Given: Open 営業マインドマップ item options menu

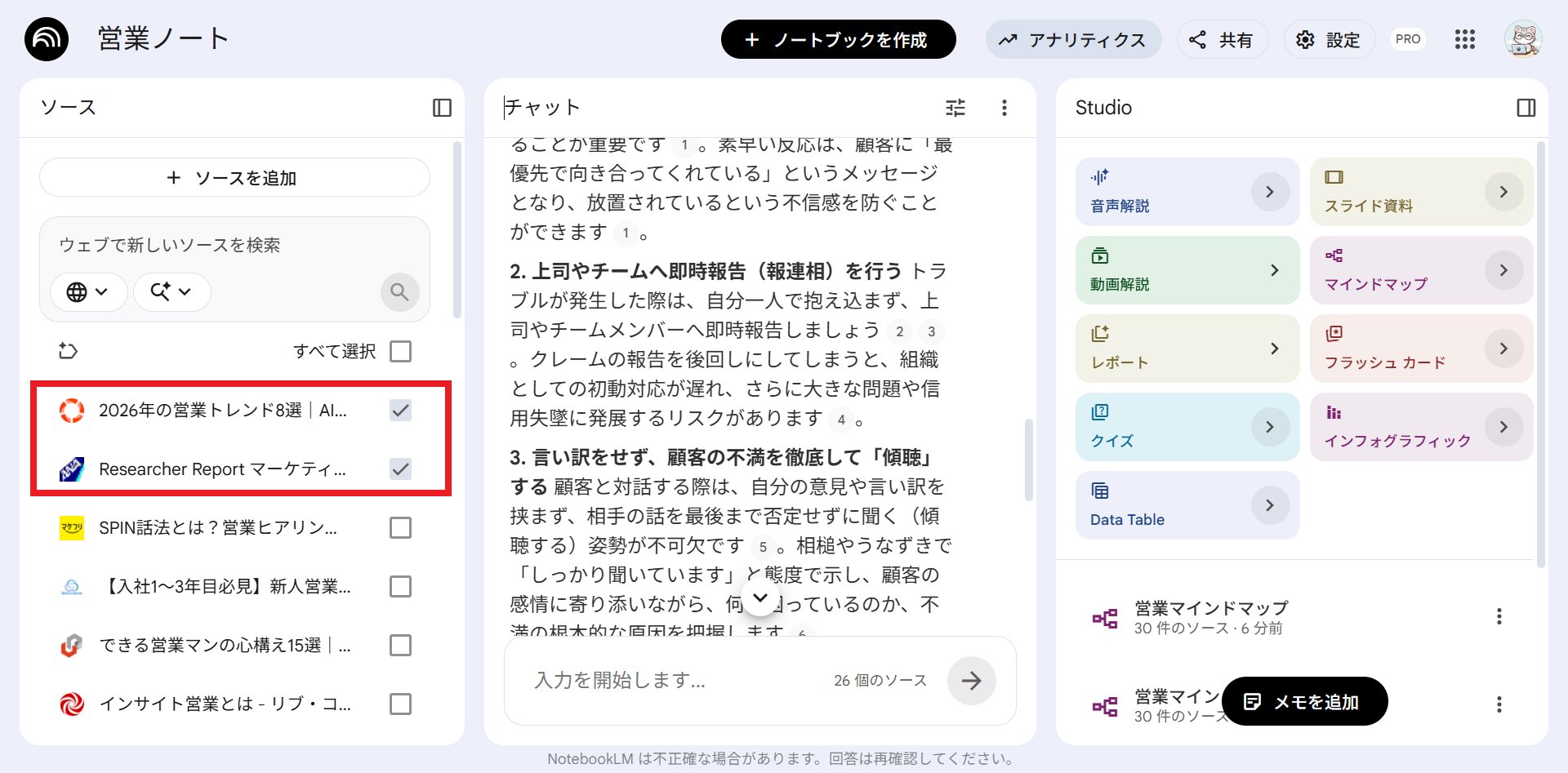Looking at the screenshot, I should (1499, 616).
